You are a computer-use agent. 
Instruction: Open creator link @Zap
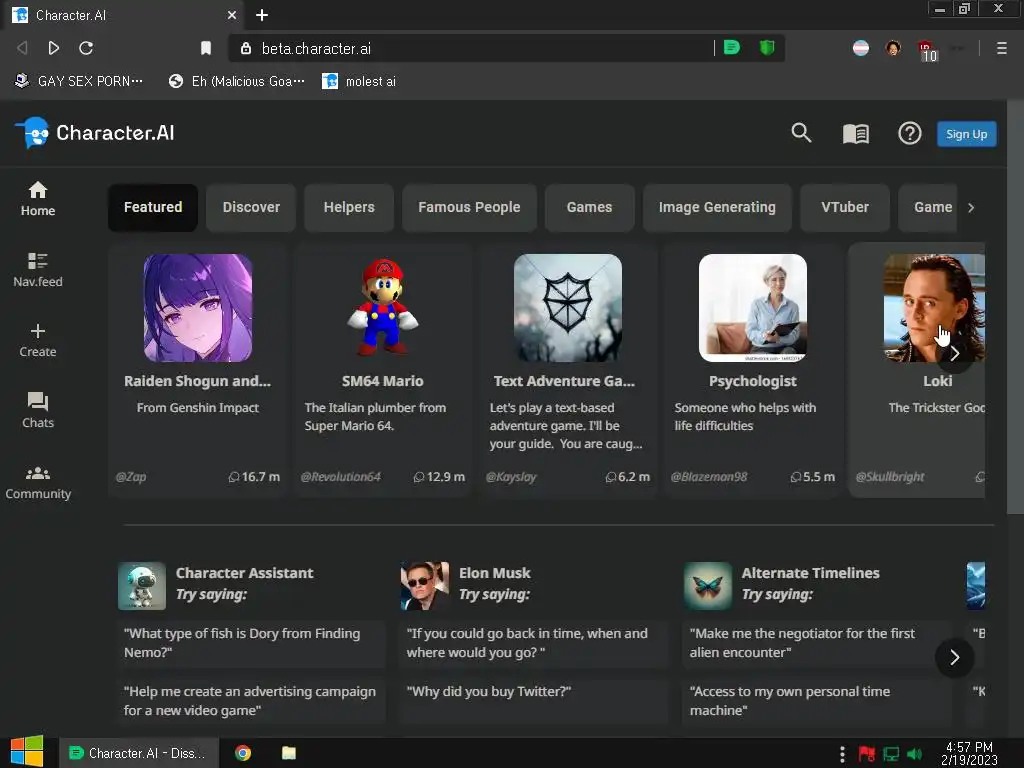(131, 477)
